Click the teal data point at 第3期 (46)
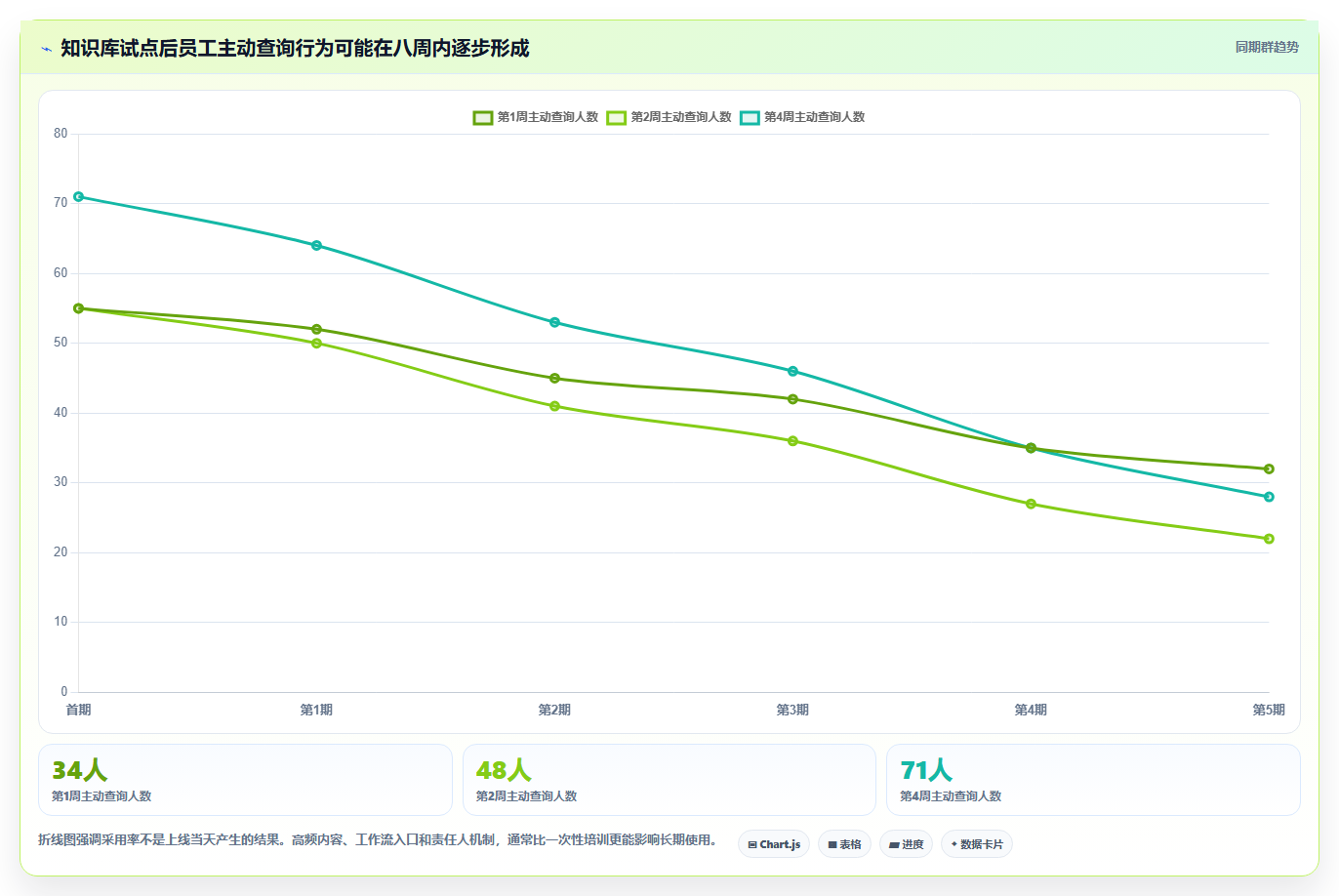This screenshot has height=896, width=1339. pyautogui.click(x=793, y=371)
